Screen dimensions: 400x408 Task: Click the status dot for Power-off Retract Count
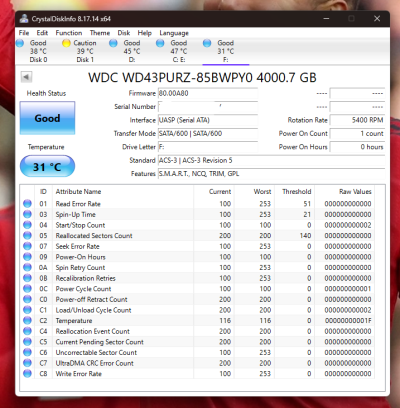(27, 299)
